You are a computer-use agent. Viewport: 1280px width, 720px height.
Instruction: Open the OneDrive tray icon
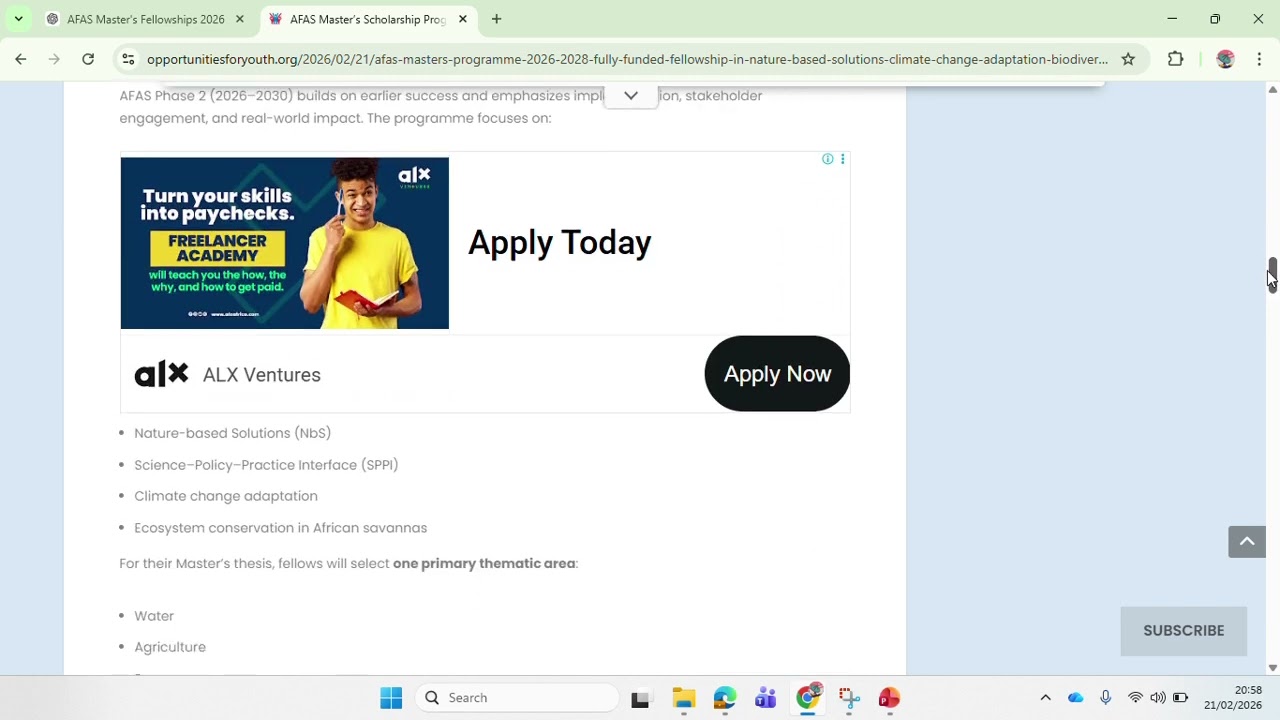point(1076,698)
